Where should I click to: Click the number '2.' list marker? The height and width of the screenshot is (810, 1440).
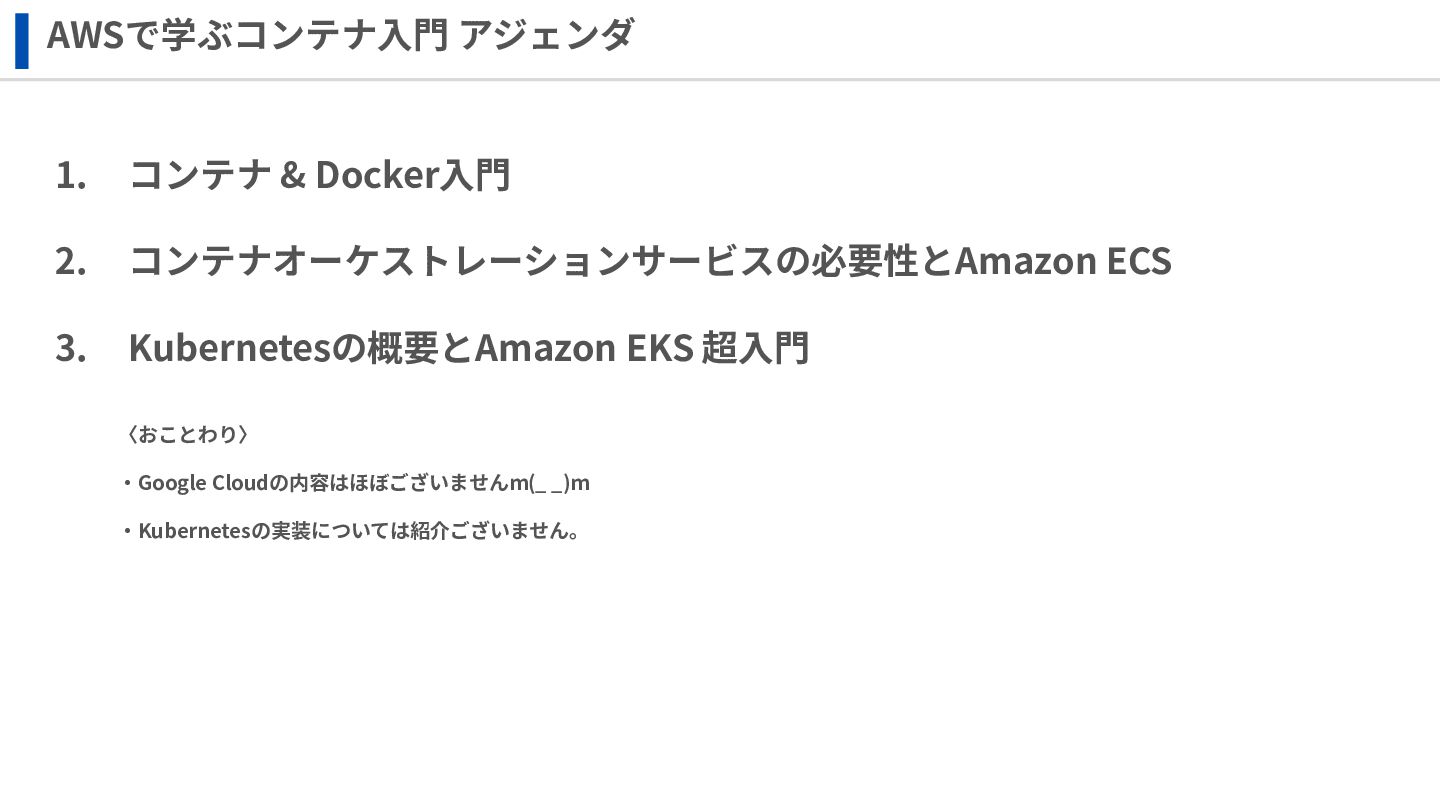[71, 261]
